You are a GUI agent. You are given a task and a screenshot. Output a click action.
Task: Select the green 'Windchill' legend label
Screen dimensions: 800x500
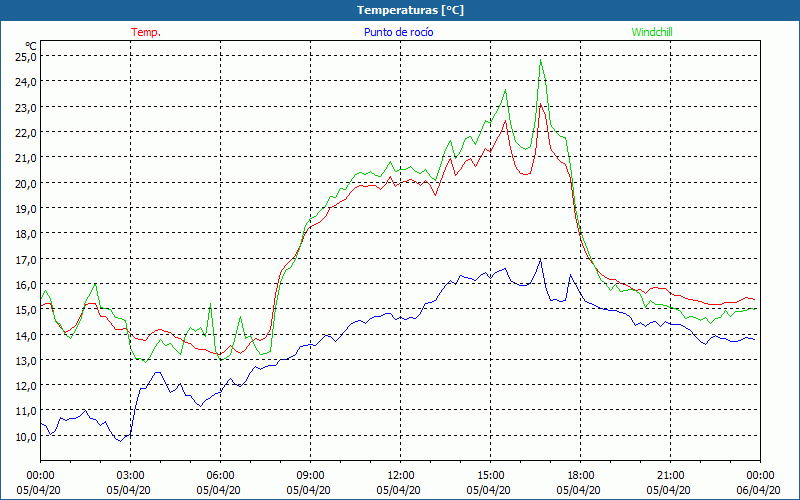[x=652, y=32]
